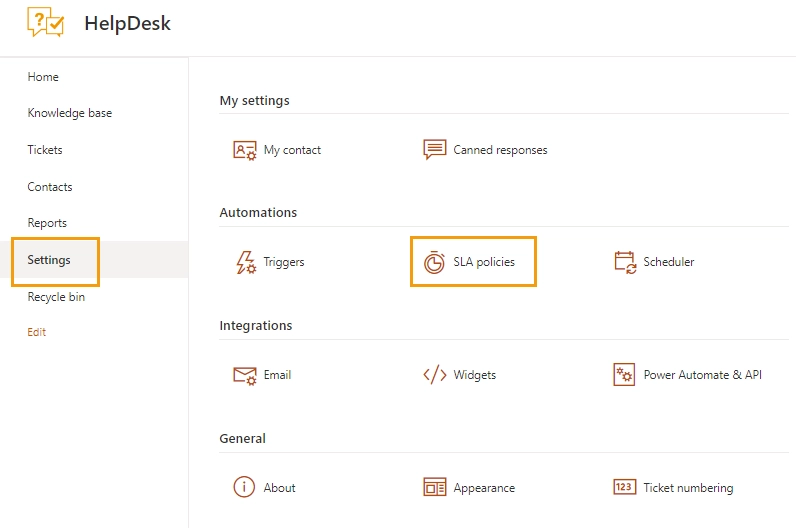This screenshot has width=796, height=528.
Task: Open the My contact settings link
Action: 292,150
